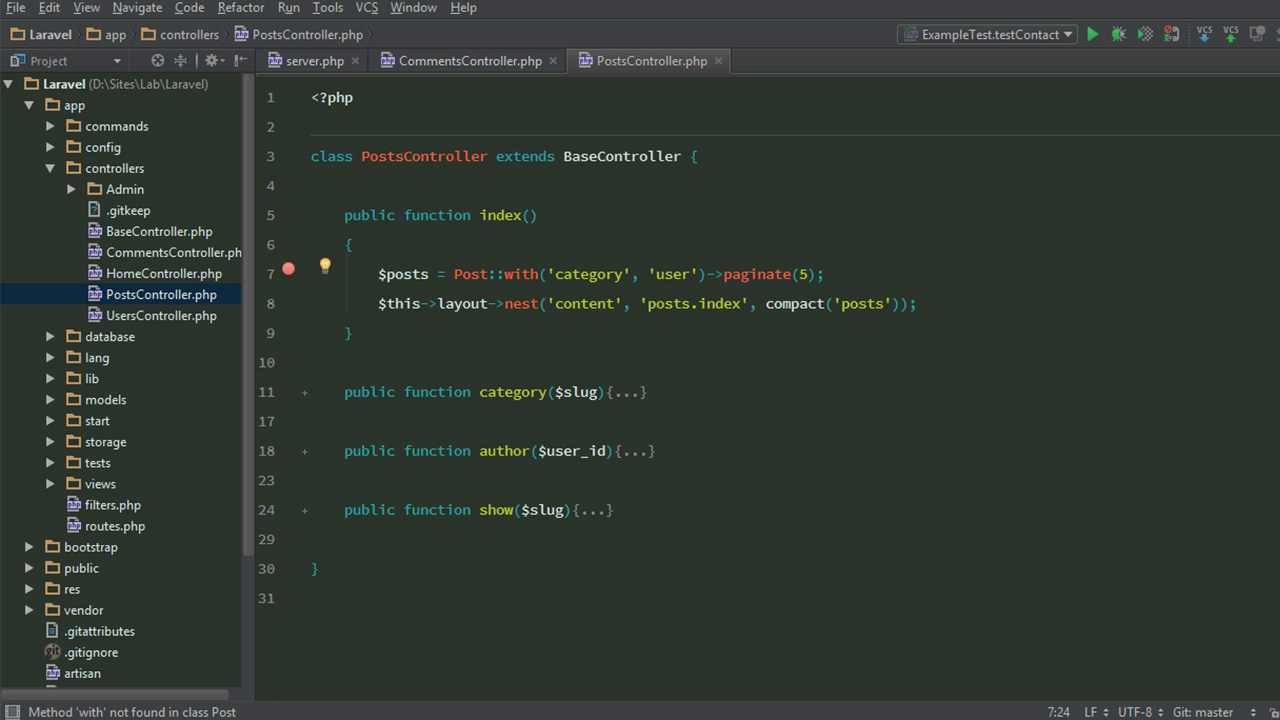Run the ExampleTest.testContact configuration
The width and height of the screenshot is (1280, 720).
[x=1092, y=33]
